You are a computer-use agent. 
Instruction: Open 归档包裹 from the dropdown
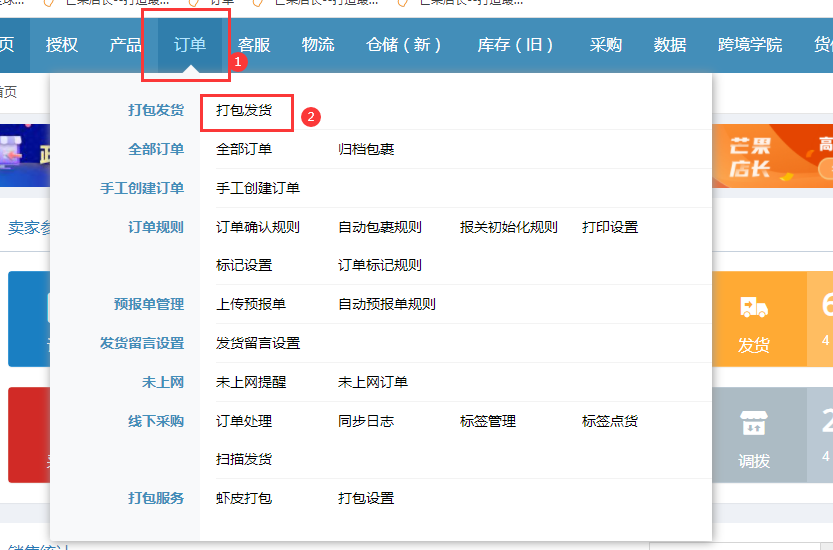[366, 149]
